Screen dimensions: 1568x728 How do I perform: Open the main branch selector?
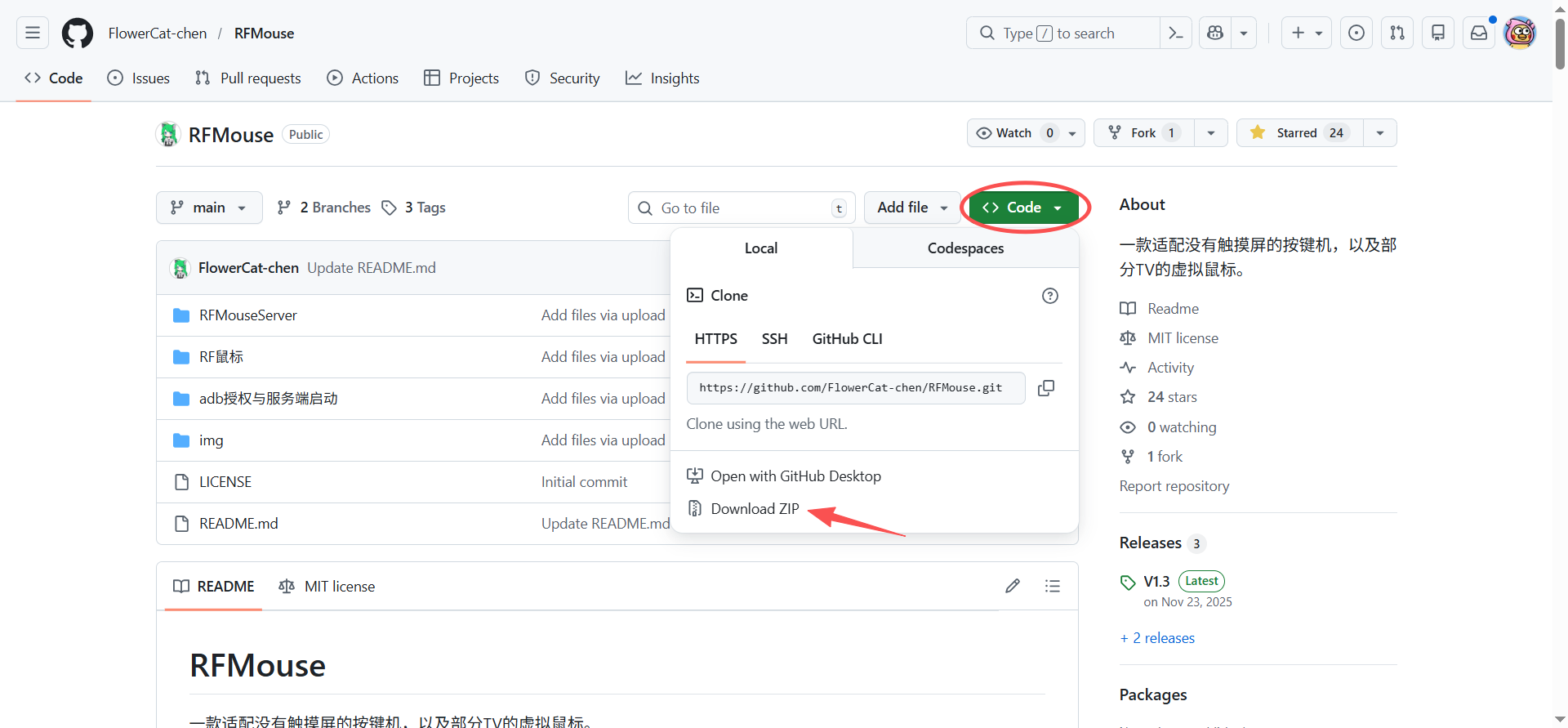(x=209, y=208)
